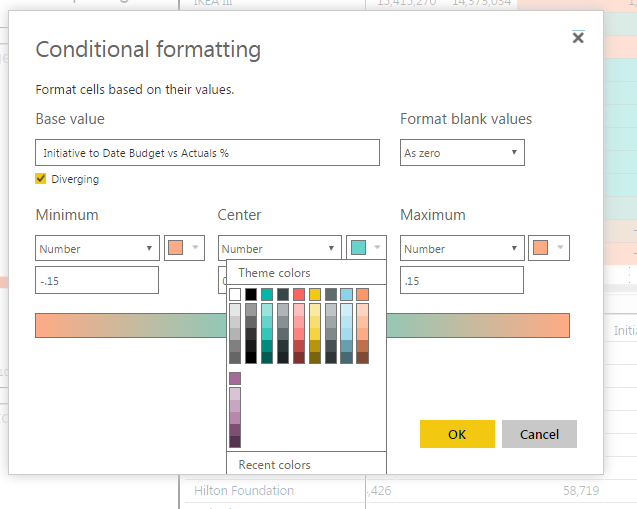Viewport: 637px width, 509px height.
Task: Select the darkest orange shade
Action: [362, 357]
